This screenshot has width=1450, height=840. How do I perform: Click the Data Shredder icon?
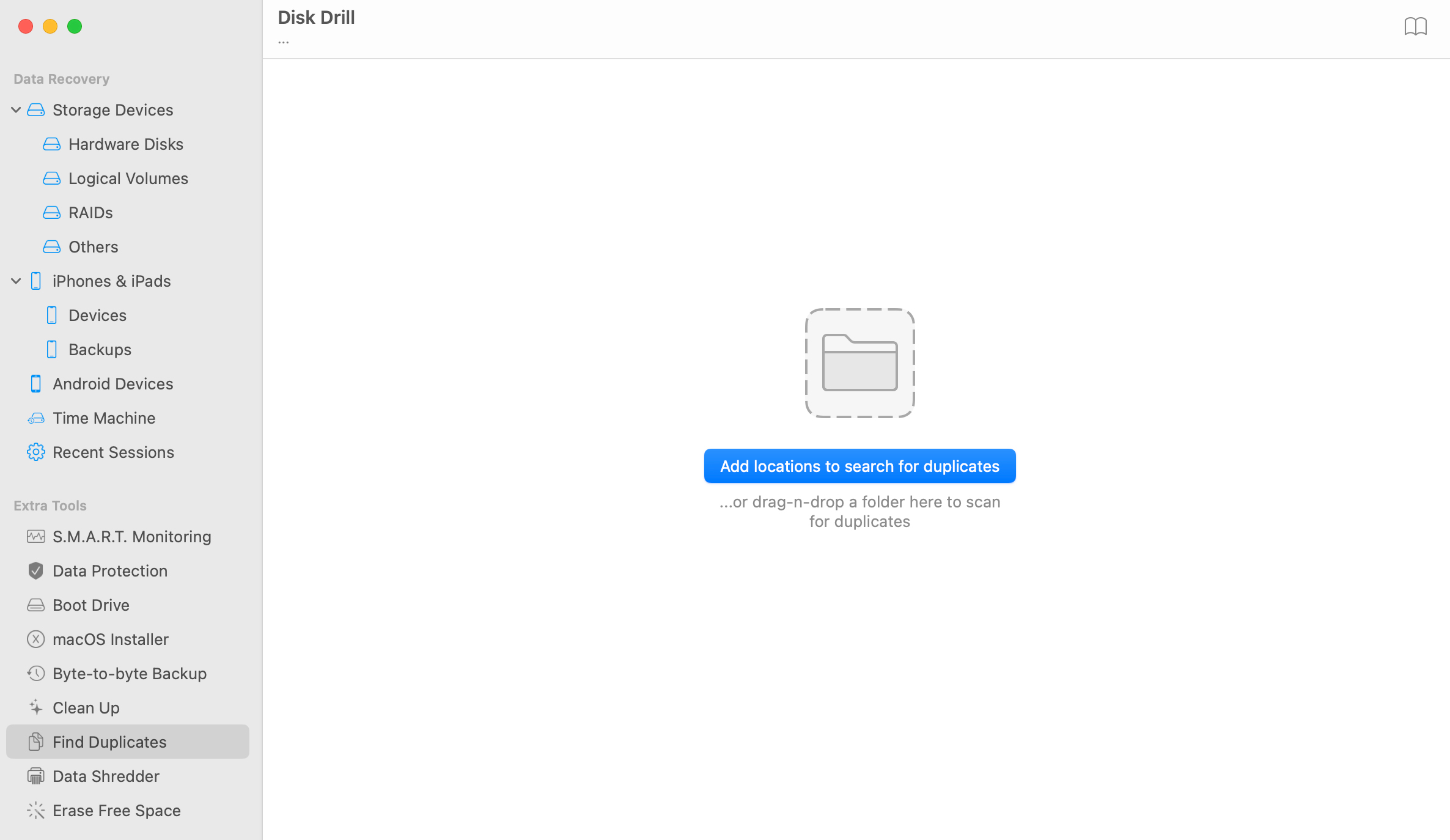pos(35,776)
